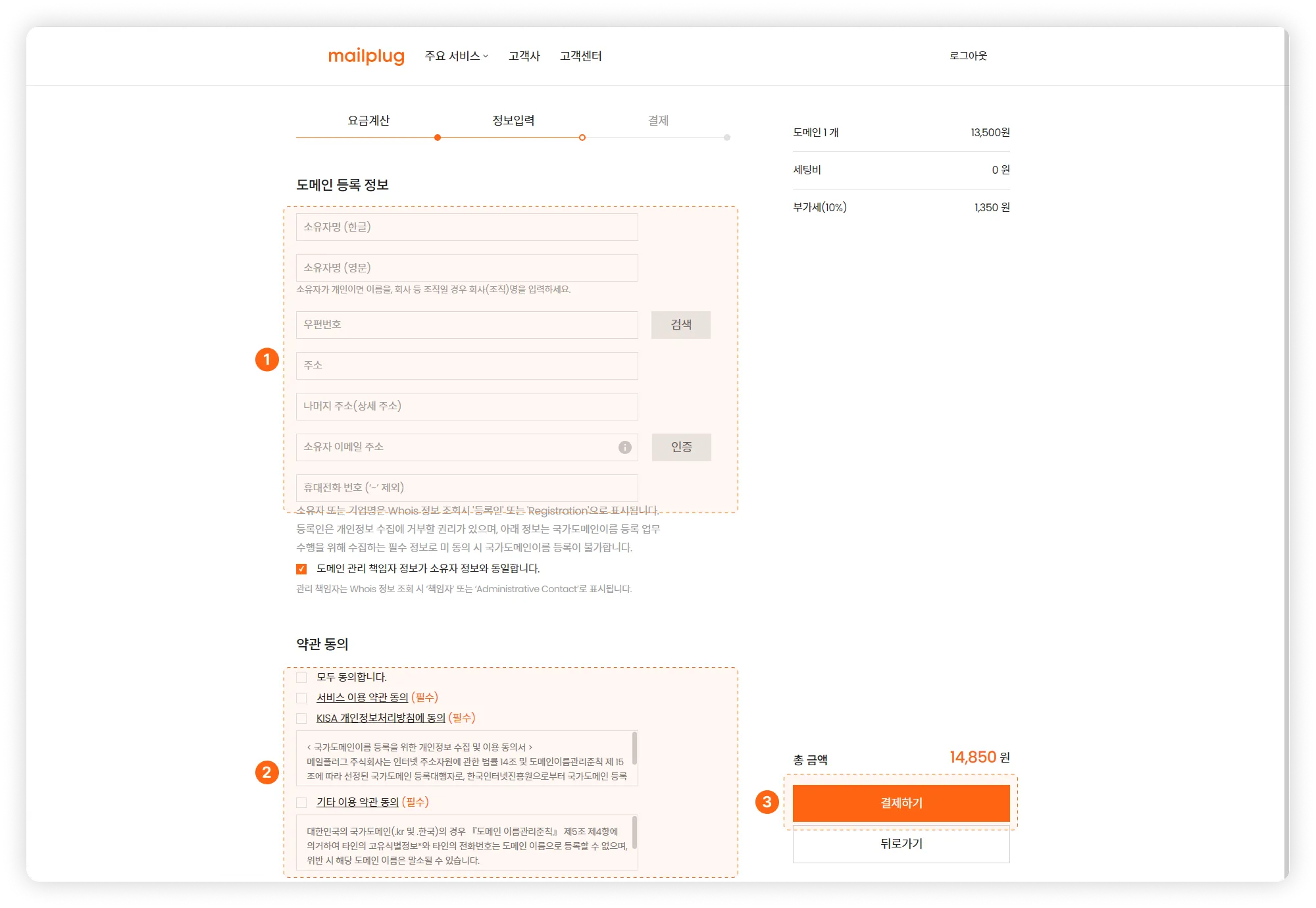Click the 소유자명 (한글) input field
This screenshot has height=908, width=1316.
(x=467, y=227)
